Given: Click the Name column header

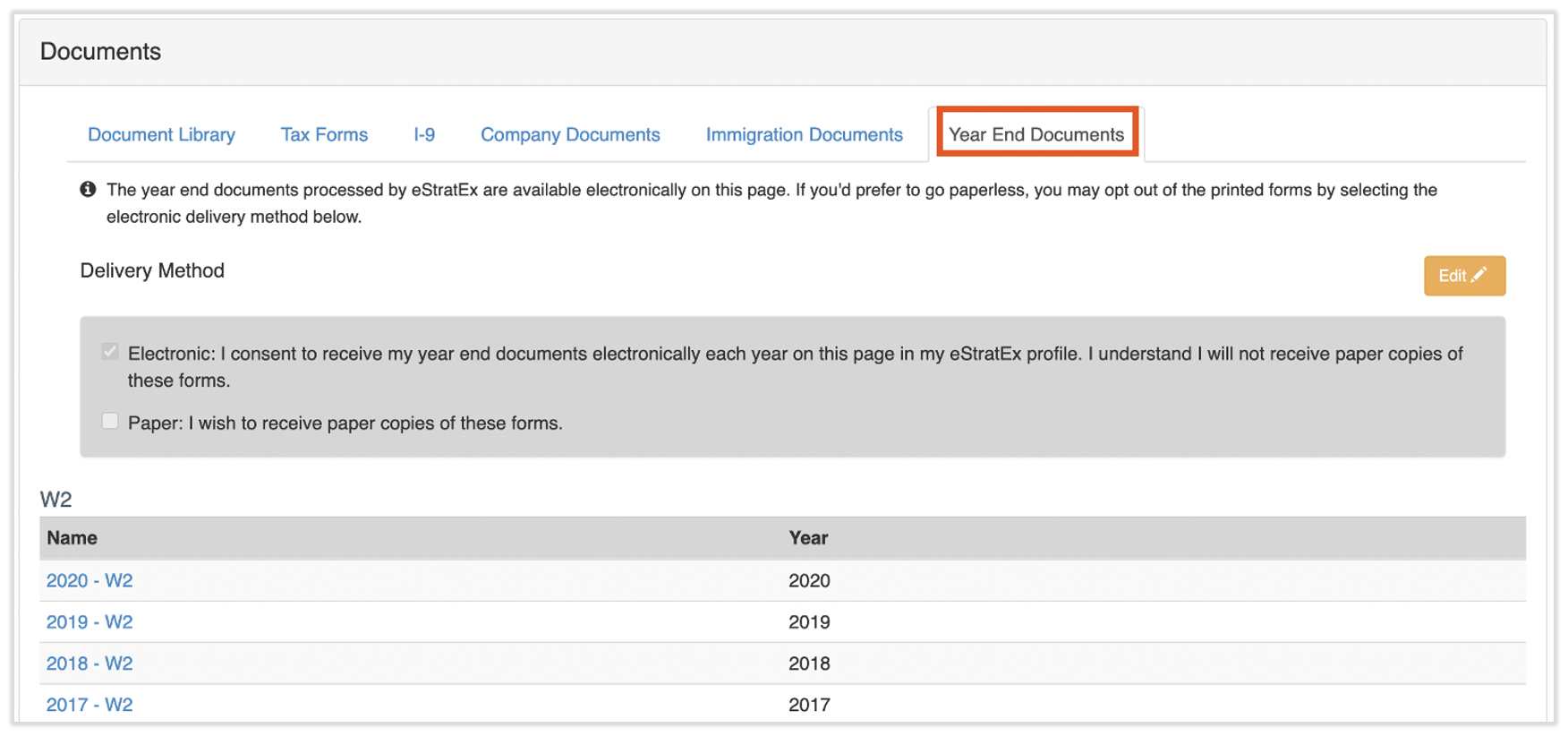Looking at the screenshot, I should 72,538.
